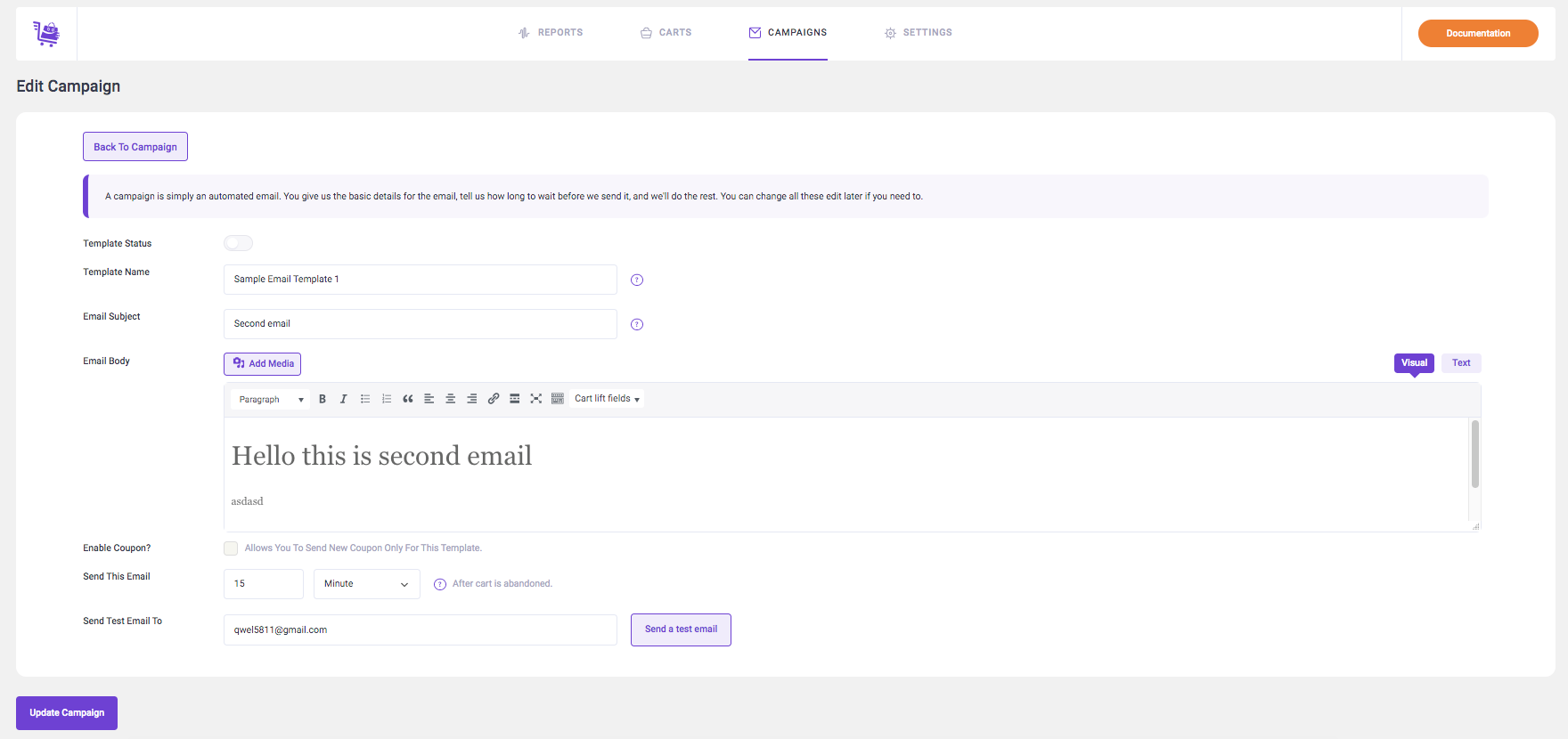The height and width of the screenshot is (739, 1568).
Task: Click the Update Campaign button
Action: tap(67, 713)
